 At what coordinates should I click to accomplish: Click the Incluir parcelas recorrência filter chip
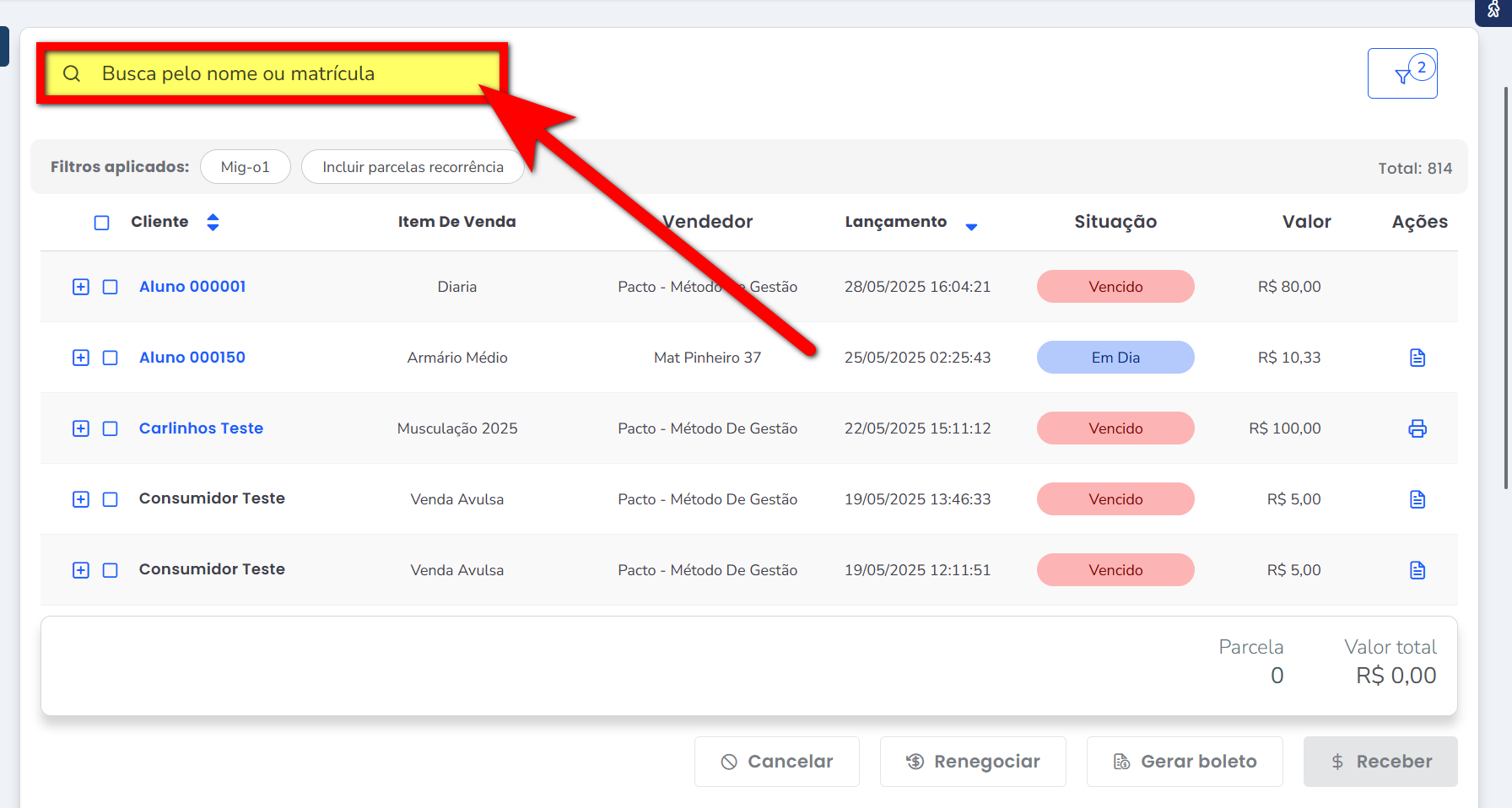coord(413,167)
